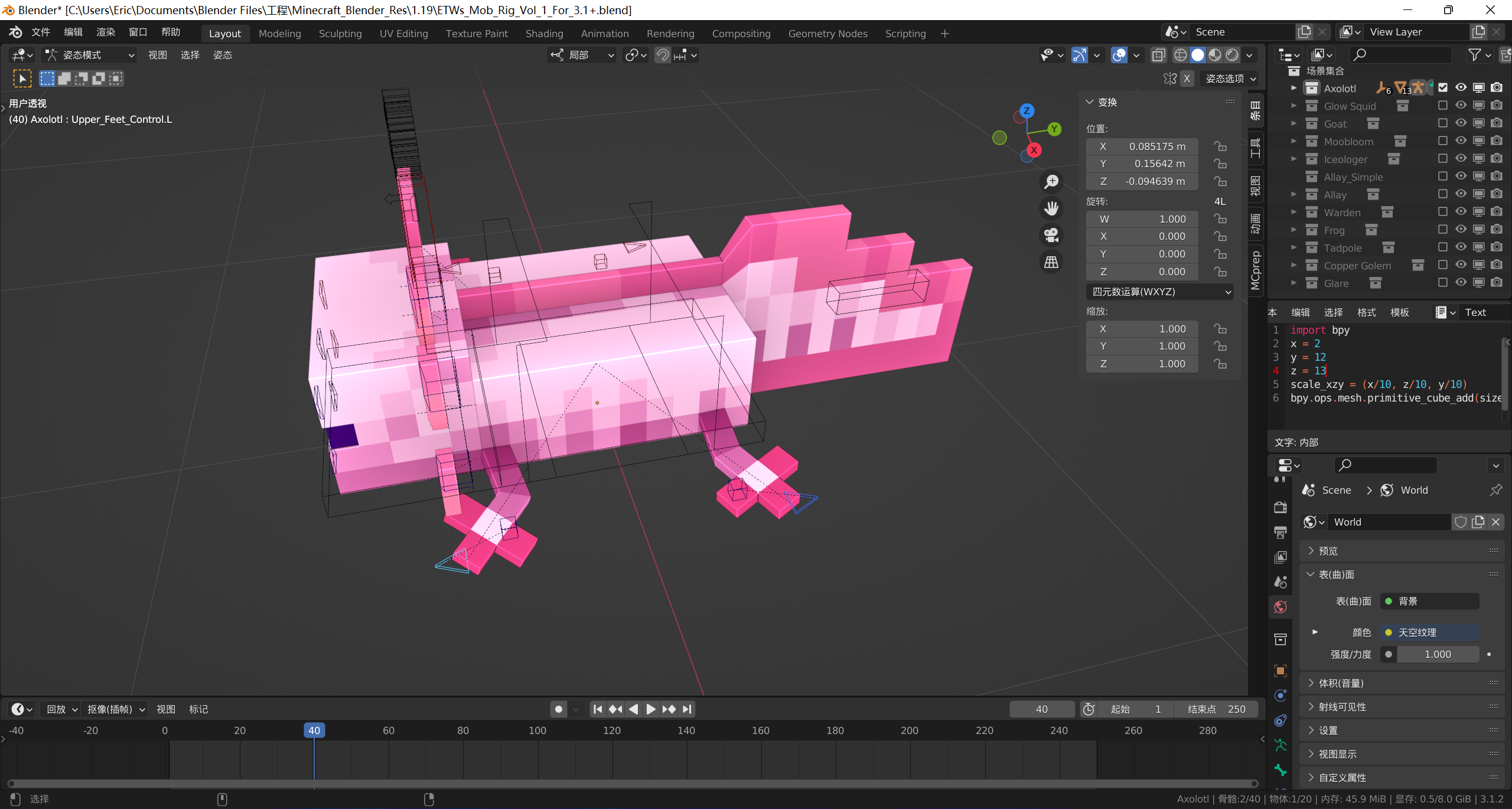
Task: Click the 强度/力度 value slider
Action: click(x=1436, y=654)
